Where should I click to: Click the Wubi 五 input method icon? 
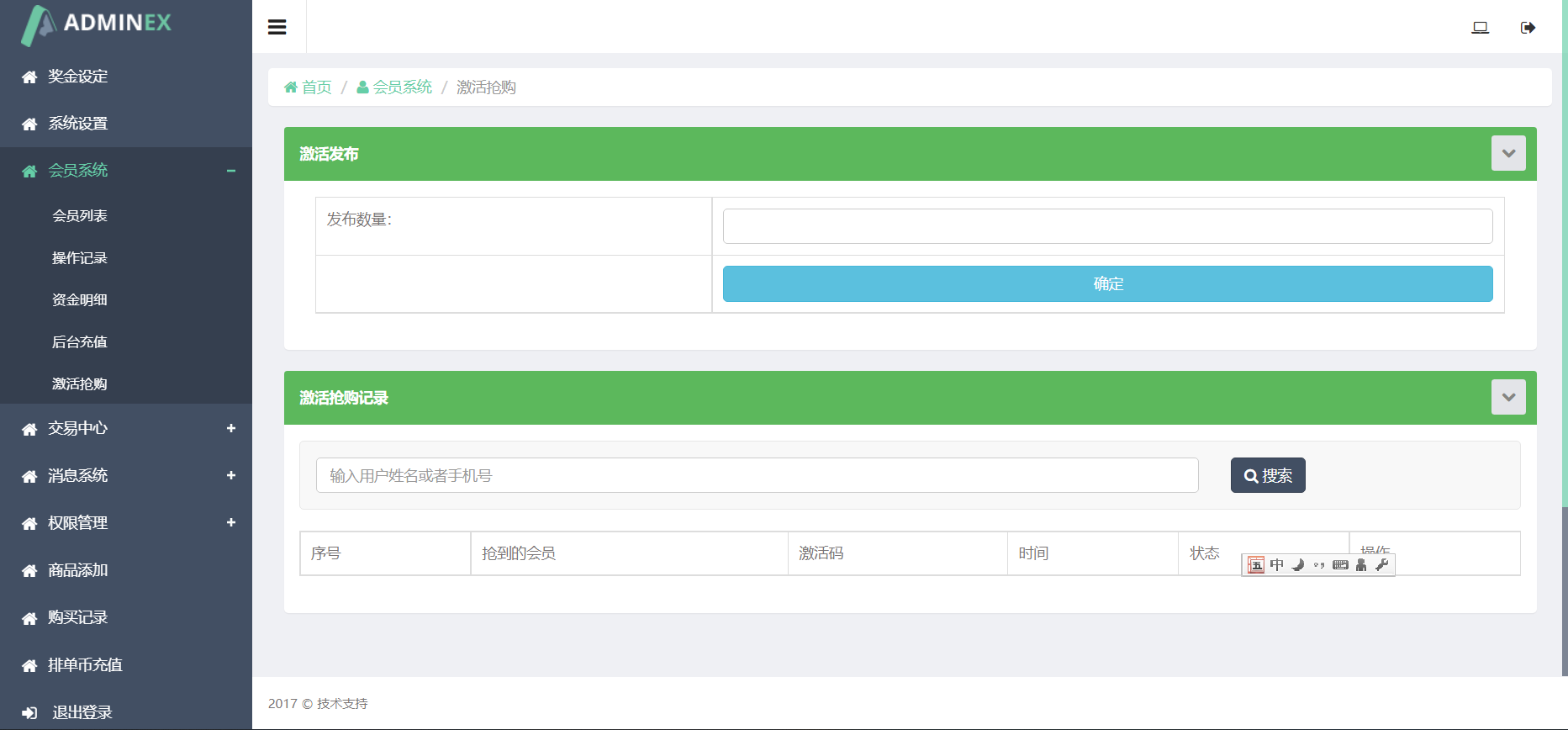click(x=1256, y=565)
